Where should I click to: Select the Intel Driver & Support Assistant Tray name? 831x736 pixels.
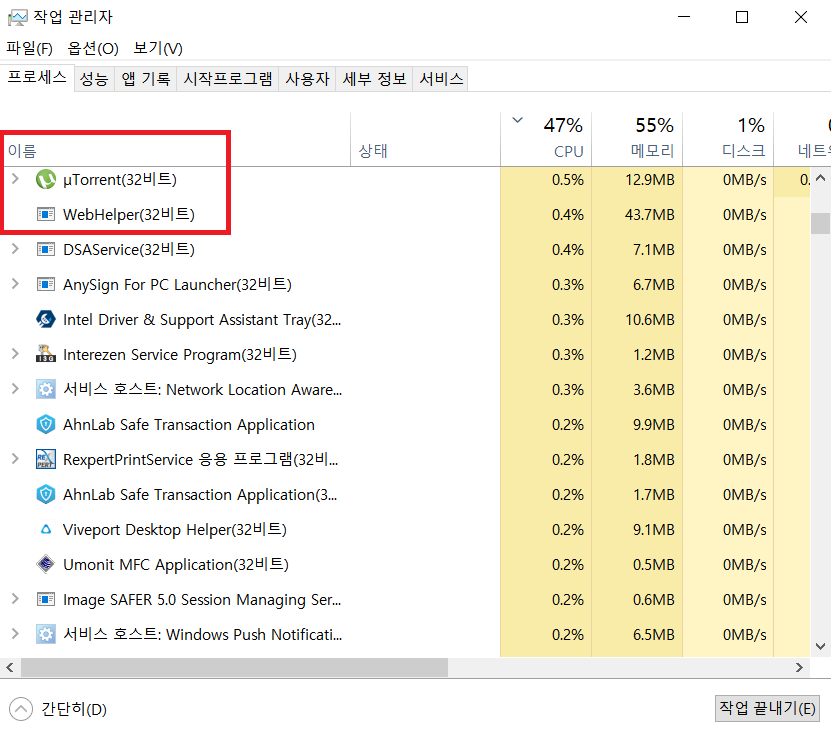(202, 320)
